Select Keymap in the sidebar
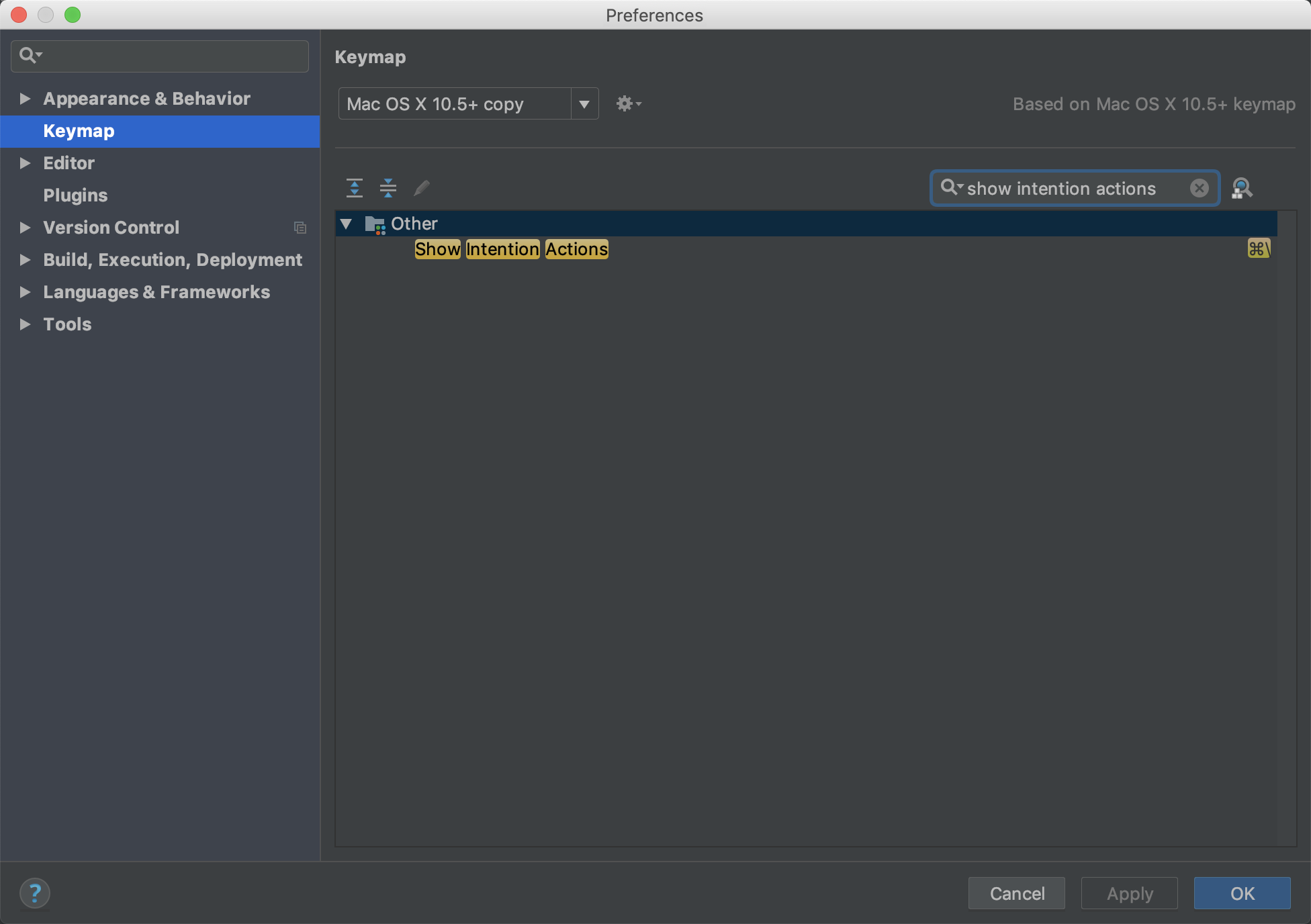Screen dimensions: 1311x924 160,131
